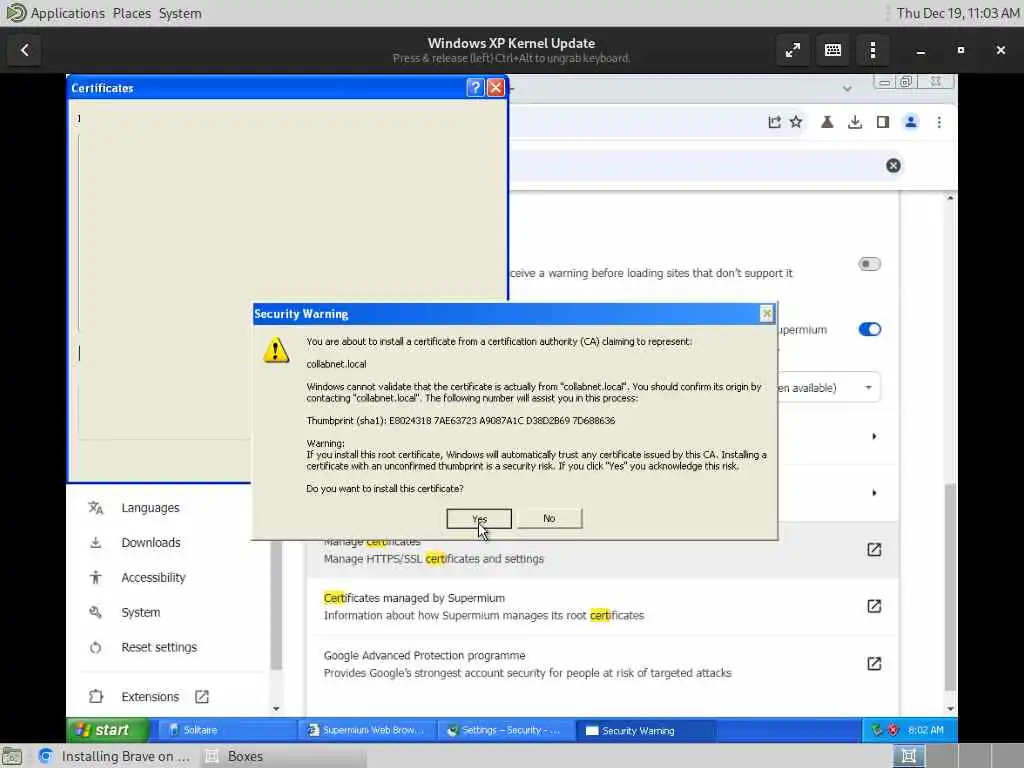
Task: Toggle browser side panel icon
Action: tap(883, 122)
